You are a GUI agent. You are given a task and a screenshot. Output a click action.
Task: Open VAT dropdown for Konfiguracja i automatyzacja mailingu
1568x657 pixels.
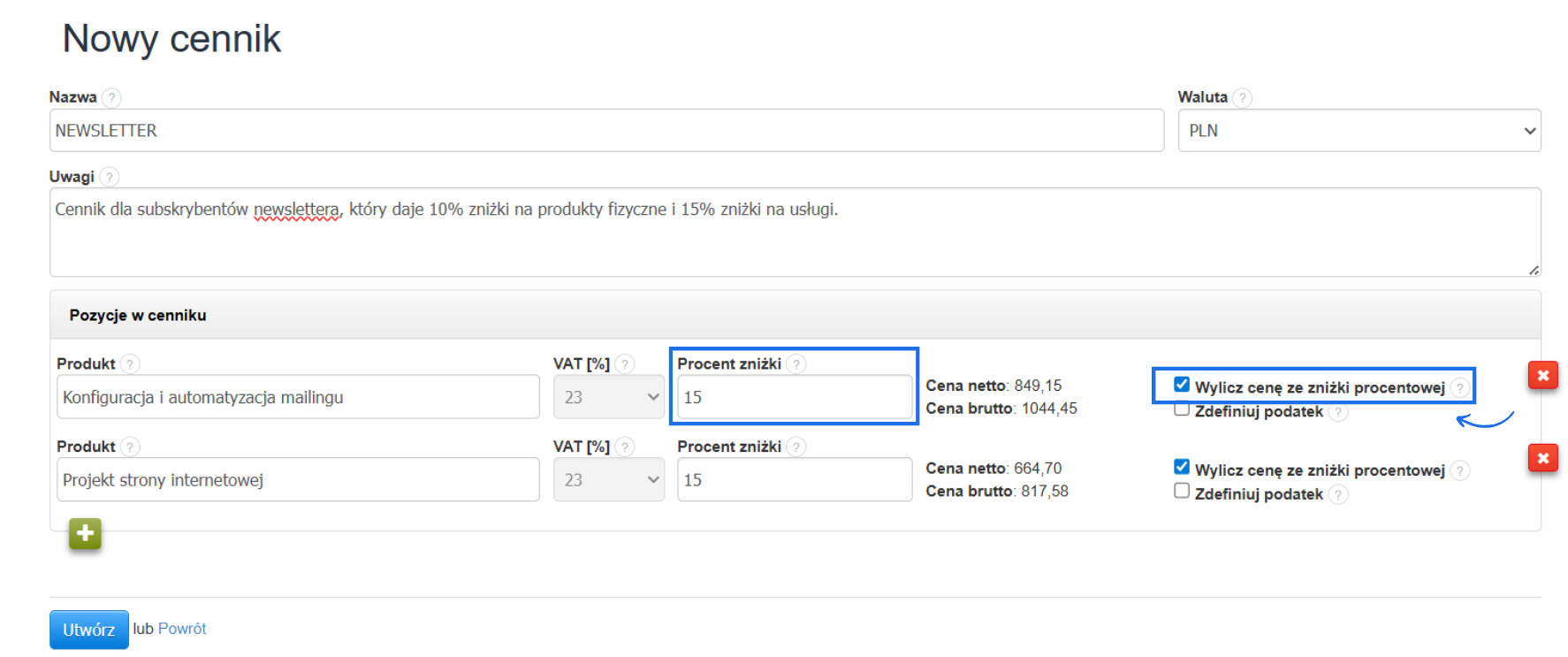608,397
